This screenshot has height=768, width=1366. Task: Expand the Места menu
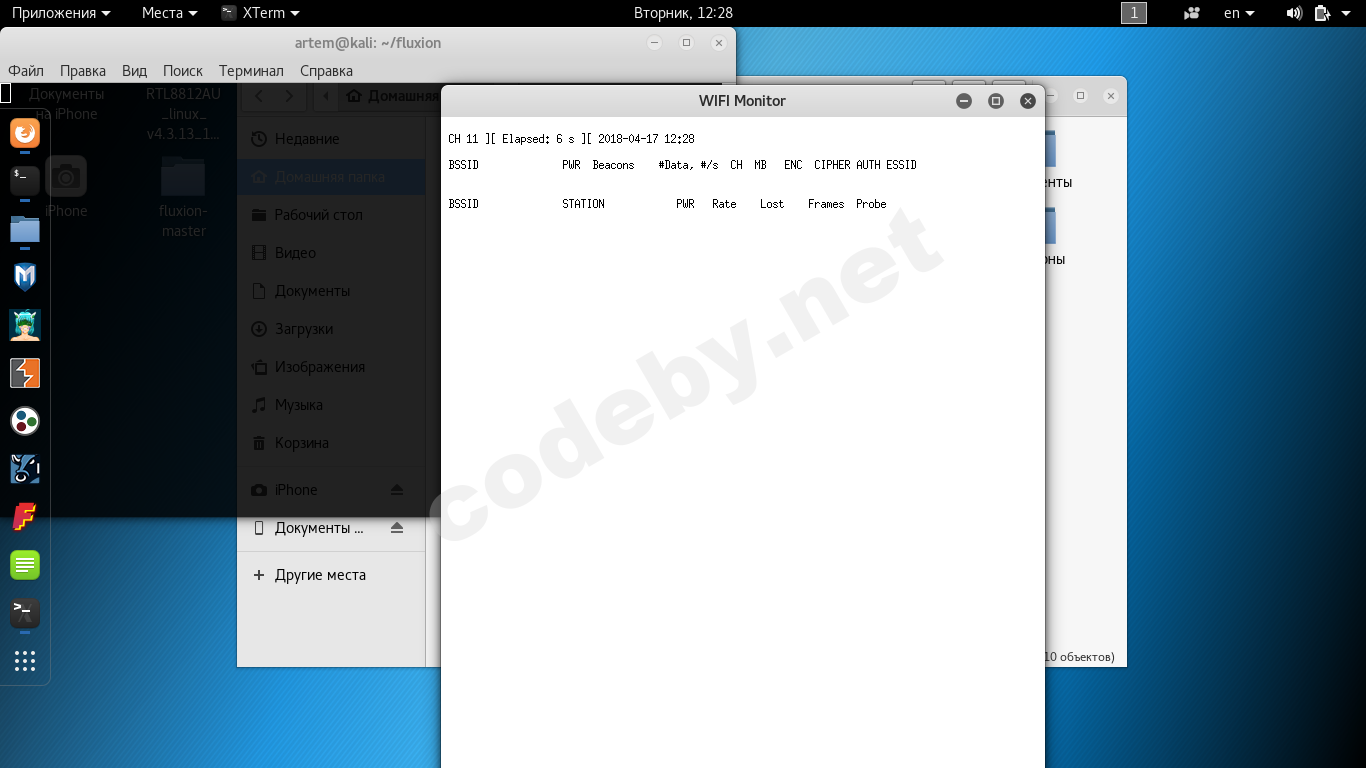click(x=169, y=13)
